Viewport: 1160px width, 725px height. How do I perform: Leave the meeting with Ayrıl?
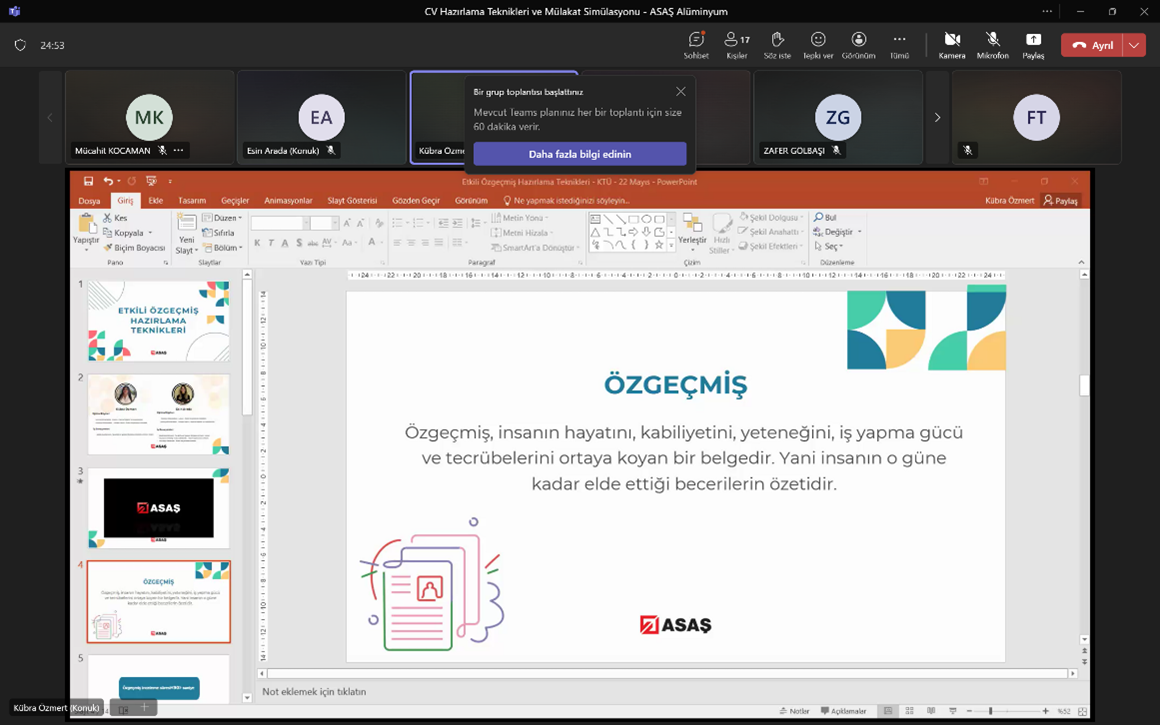tap(1092, 45)
